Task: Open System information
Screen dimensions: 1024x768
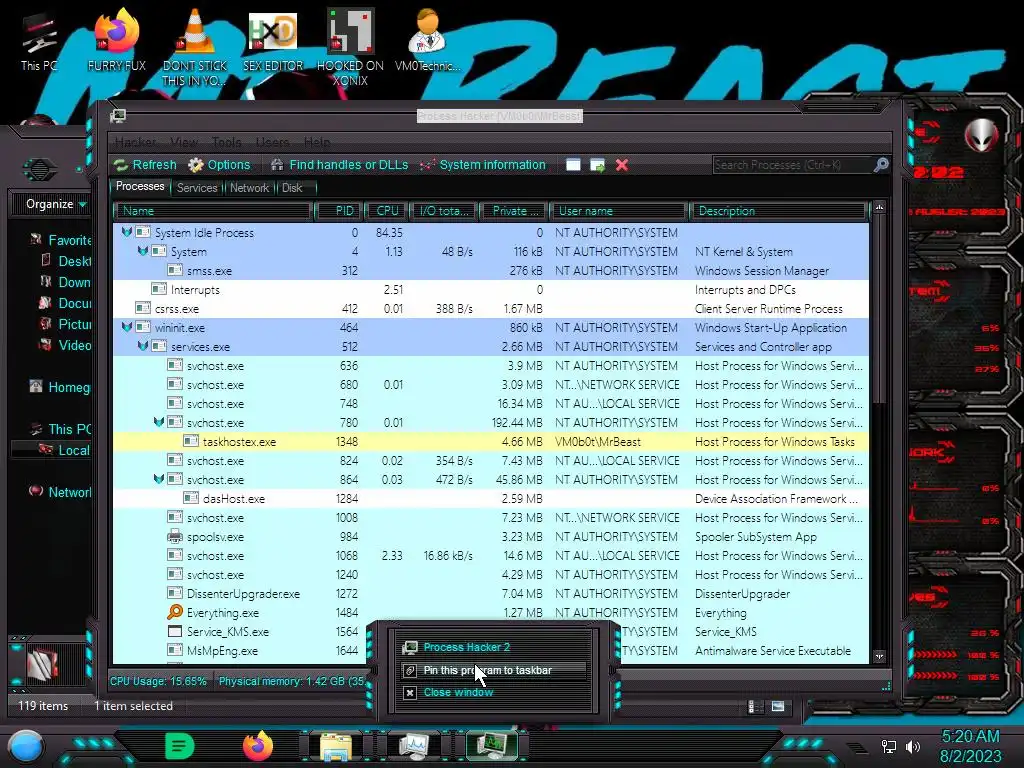Action: pyautogui.click(x=483, y=165)
